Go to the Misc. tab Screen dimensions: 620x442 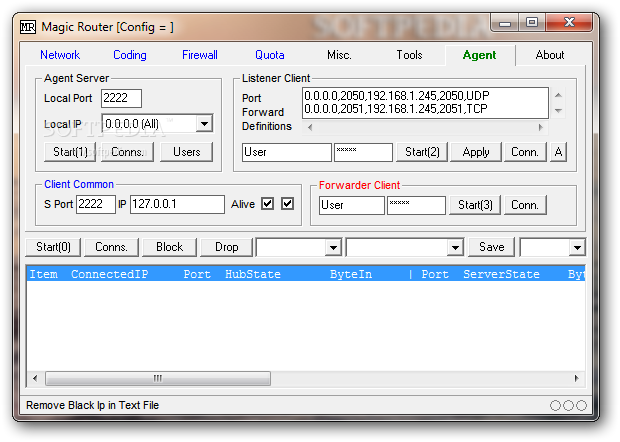339,55
